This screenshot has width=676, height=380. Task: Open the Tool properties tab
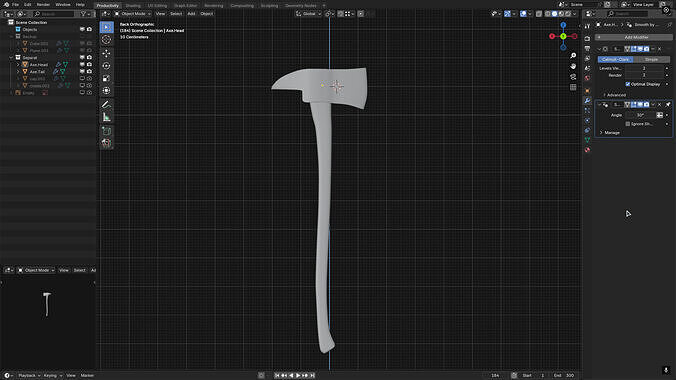(x=587, y=26)
